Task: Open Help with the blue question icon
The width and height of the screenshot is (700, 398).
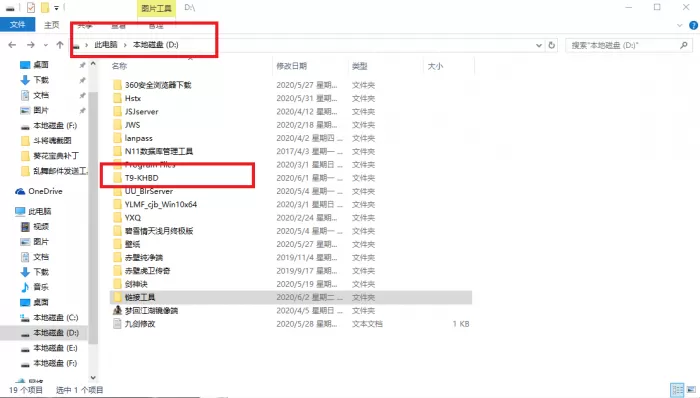Action: pos(693,25)
